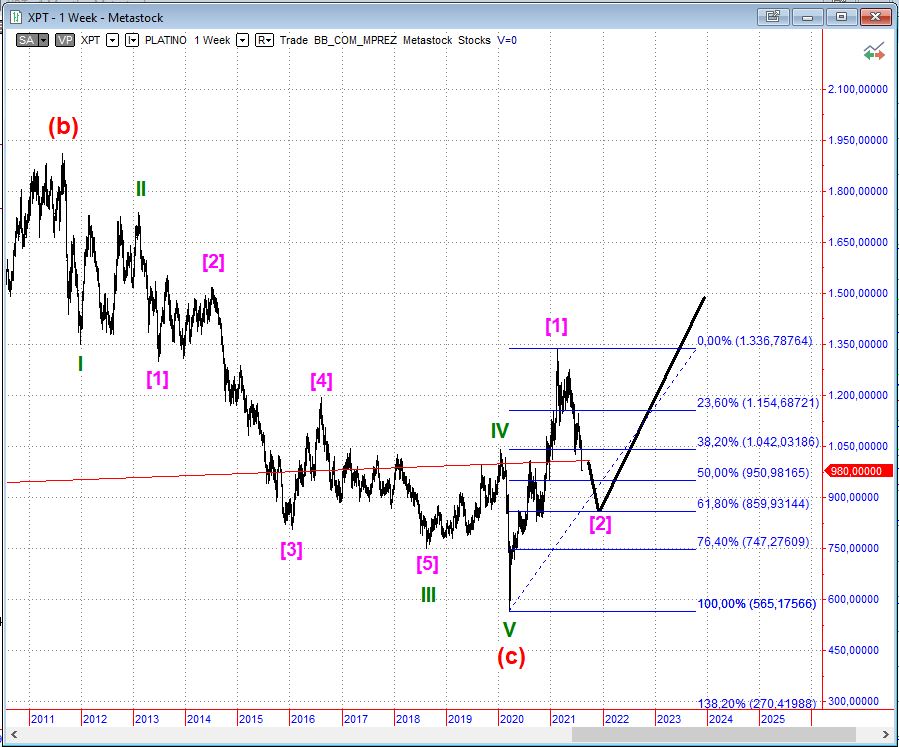Close the XPT chart window
The height and width of the screenshot is (747, 899).
pos(875,17)
